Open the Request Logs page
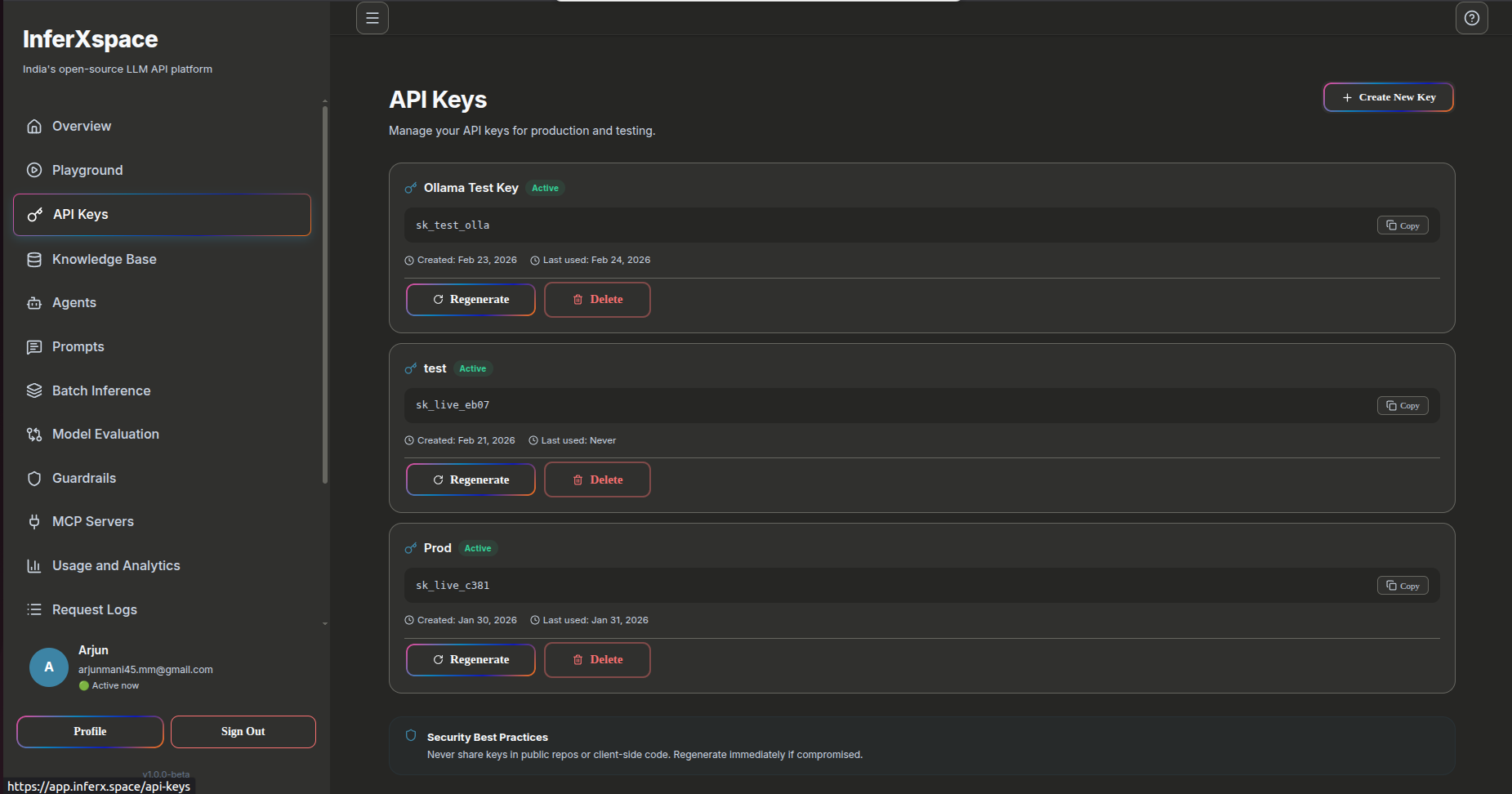Viewport: 1512px width, 794px height. (x=94, y=609)
